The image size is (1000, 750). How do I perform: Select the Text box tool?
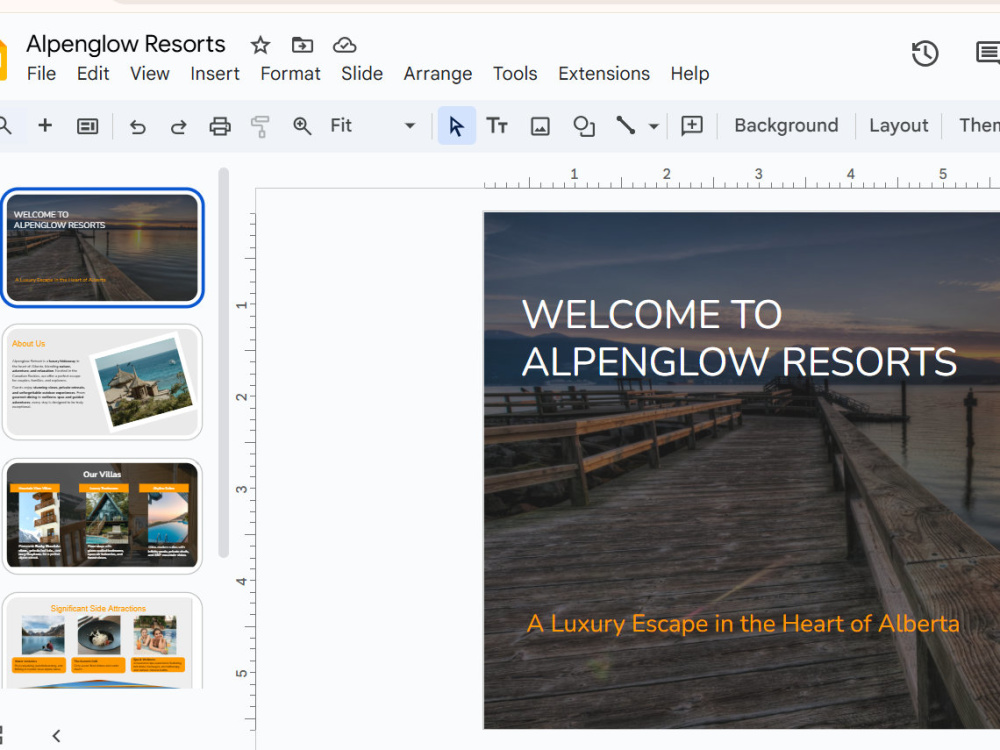click(497, 126)
